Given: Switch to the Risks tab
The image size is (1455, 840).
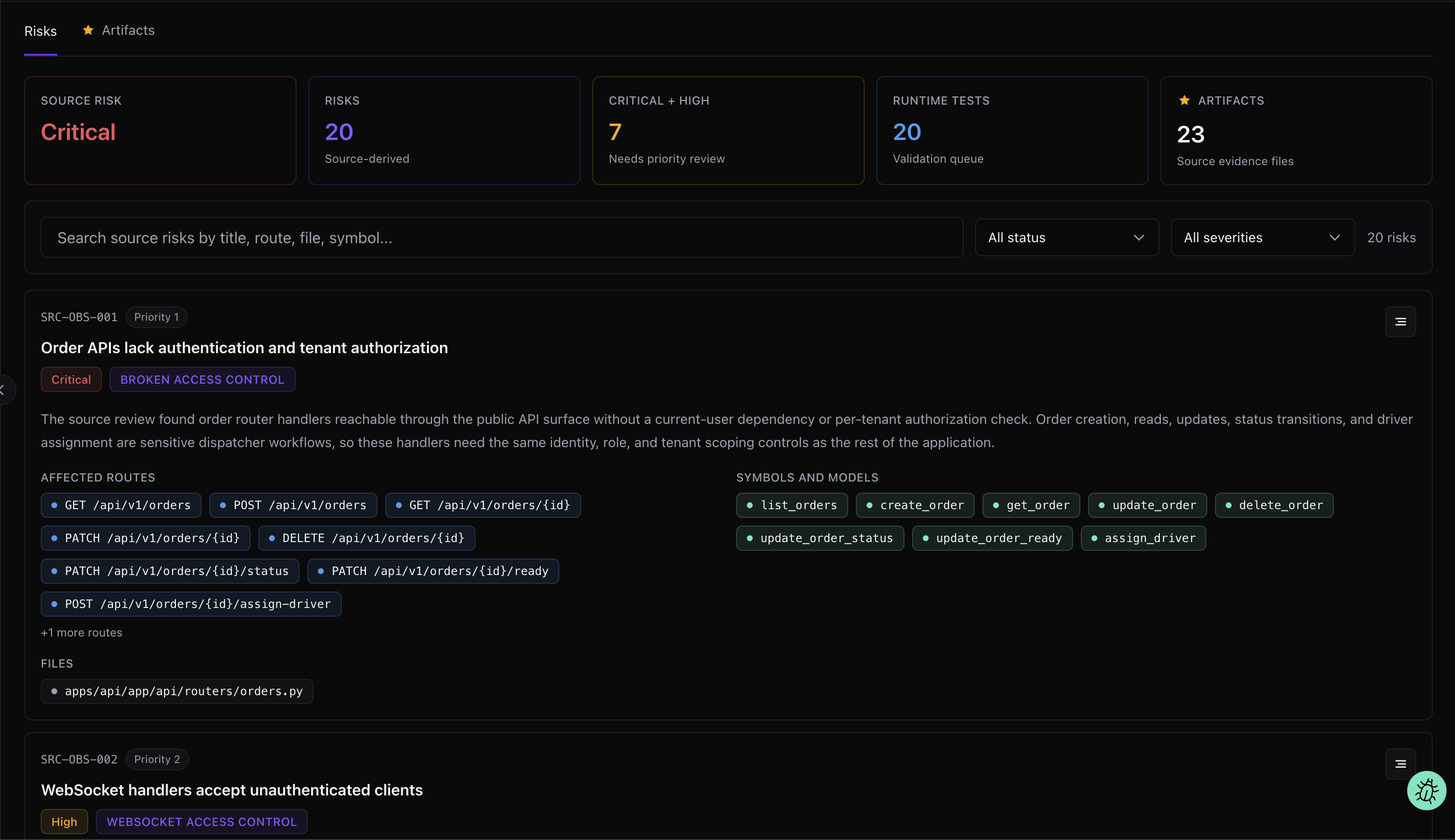Looking at the screenshot, I should point(40,31).
